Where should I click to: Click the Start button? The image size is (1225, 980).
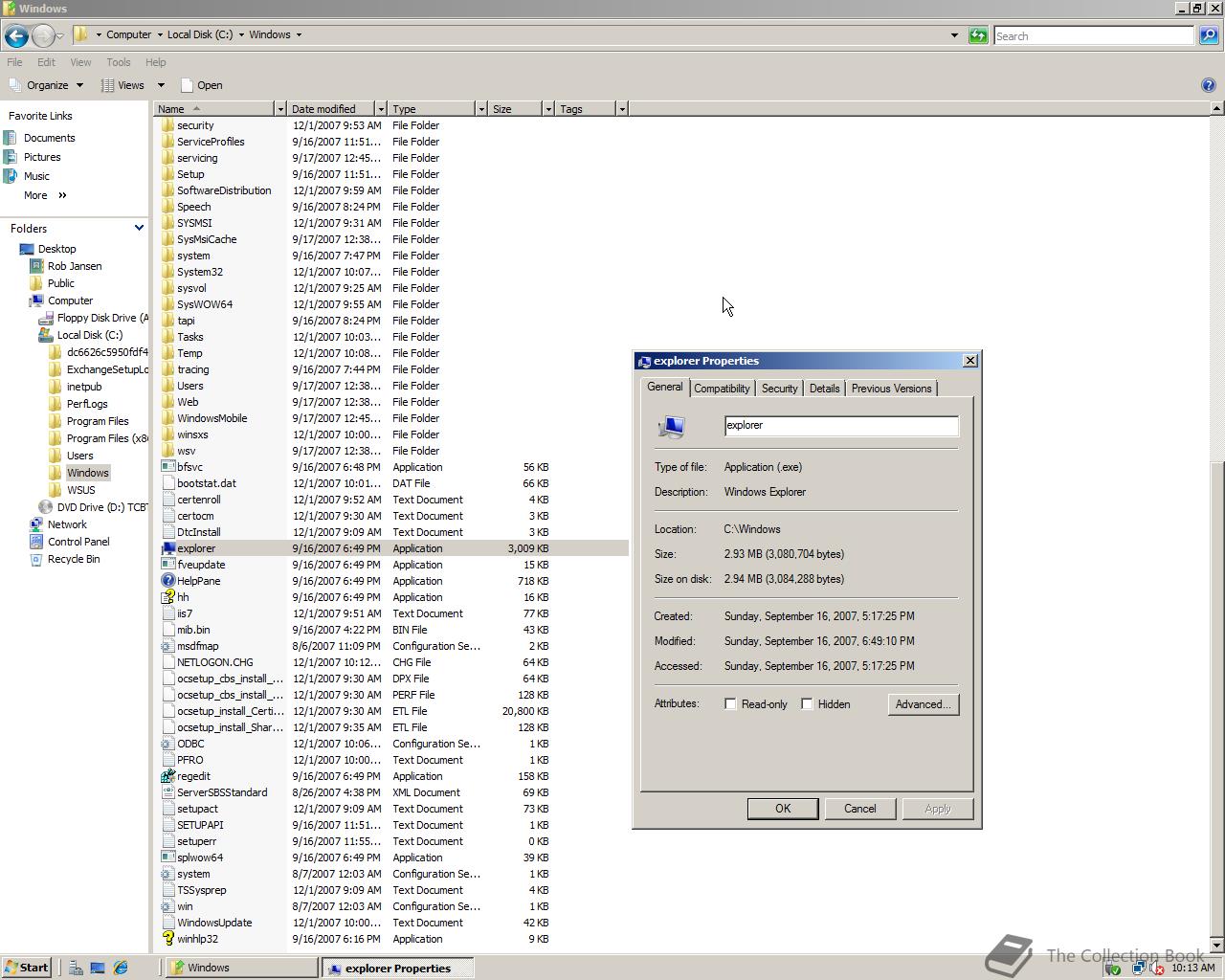[x=26, y=968]
